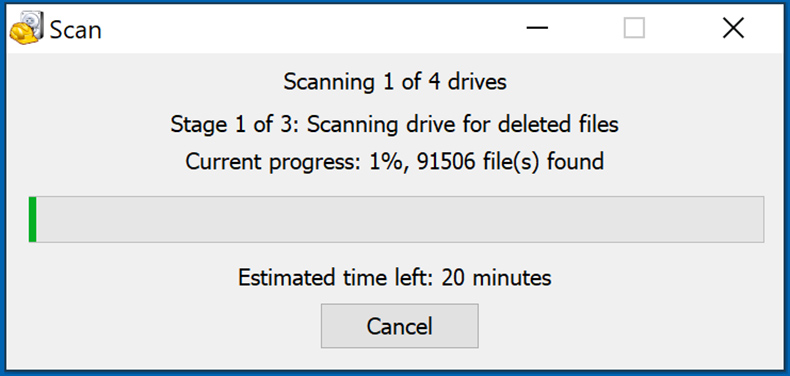Screen dimensions: 790x376
Task: Click the "20 minutes" time value
Action: click(x=496, y=278)
